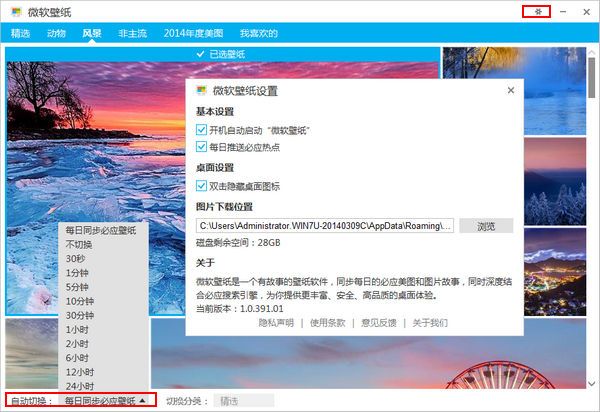Click the 当前版本：1.0.391.01 text
Screen dimensions: 600x412
click(240, 308)
